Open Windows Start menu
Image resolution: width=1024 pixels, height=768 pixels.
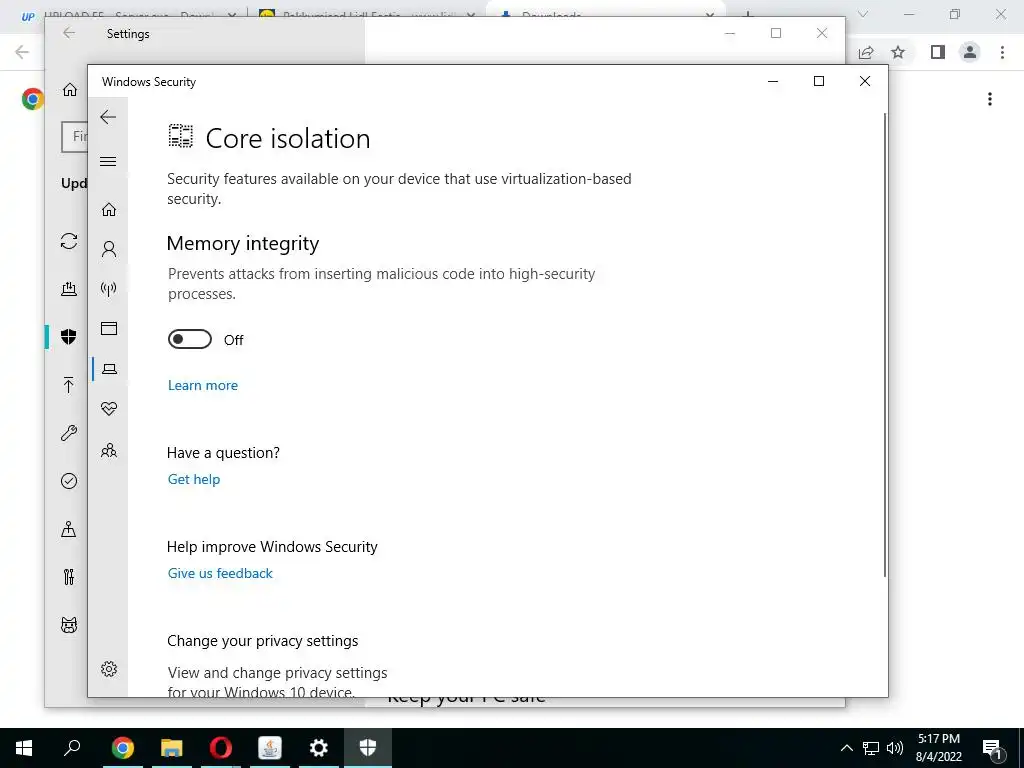click(x=24, y=748)
